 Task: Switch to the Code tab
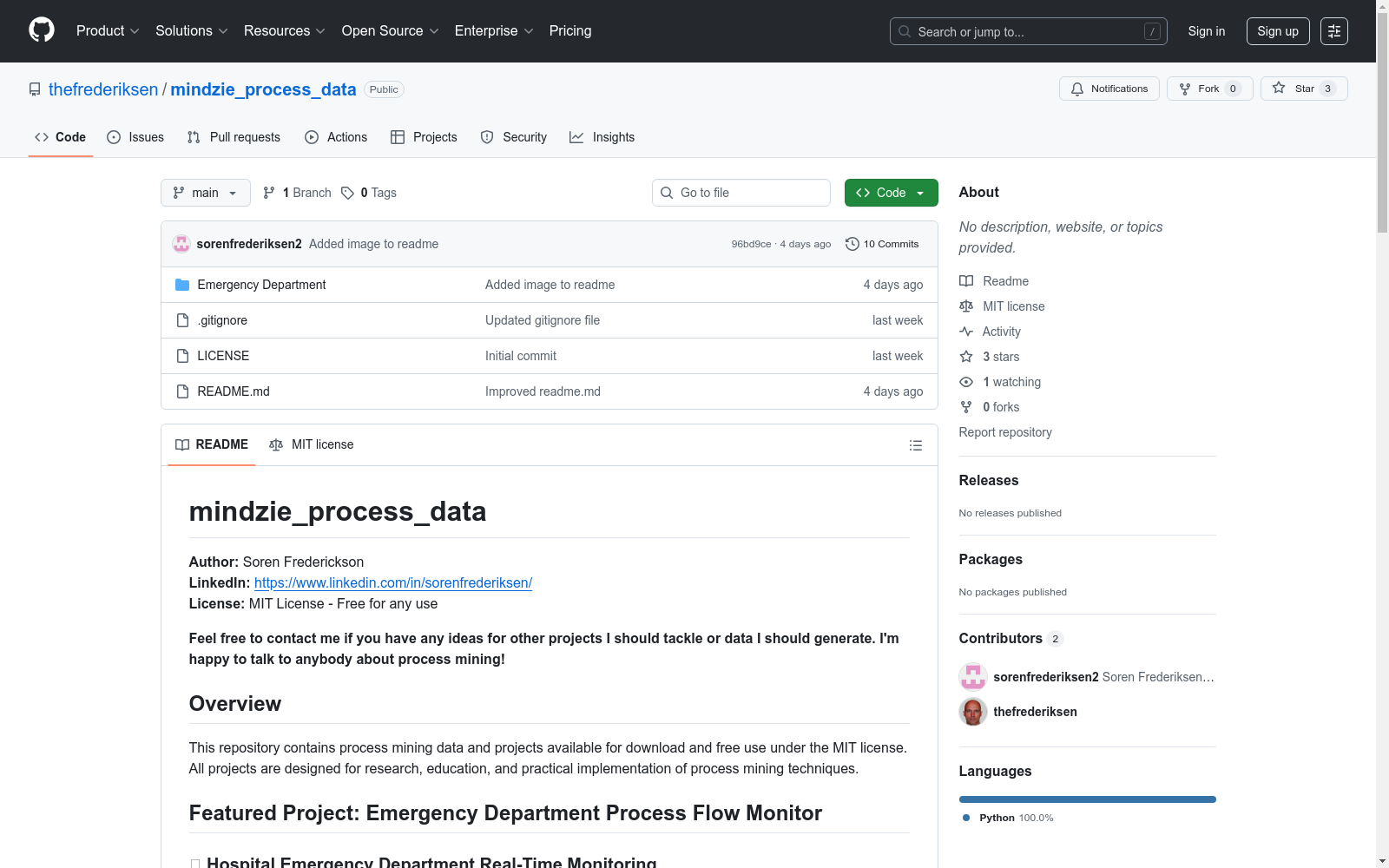pyautogui.click(x=61, y=137)
